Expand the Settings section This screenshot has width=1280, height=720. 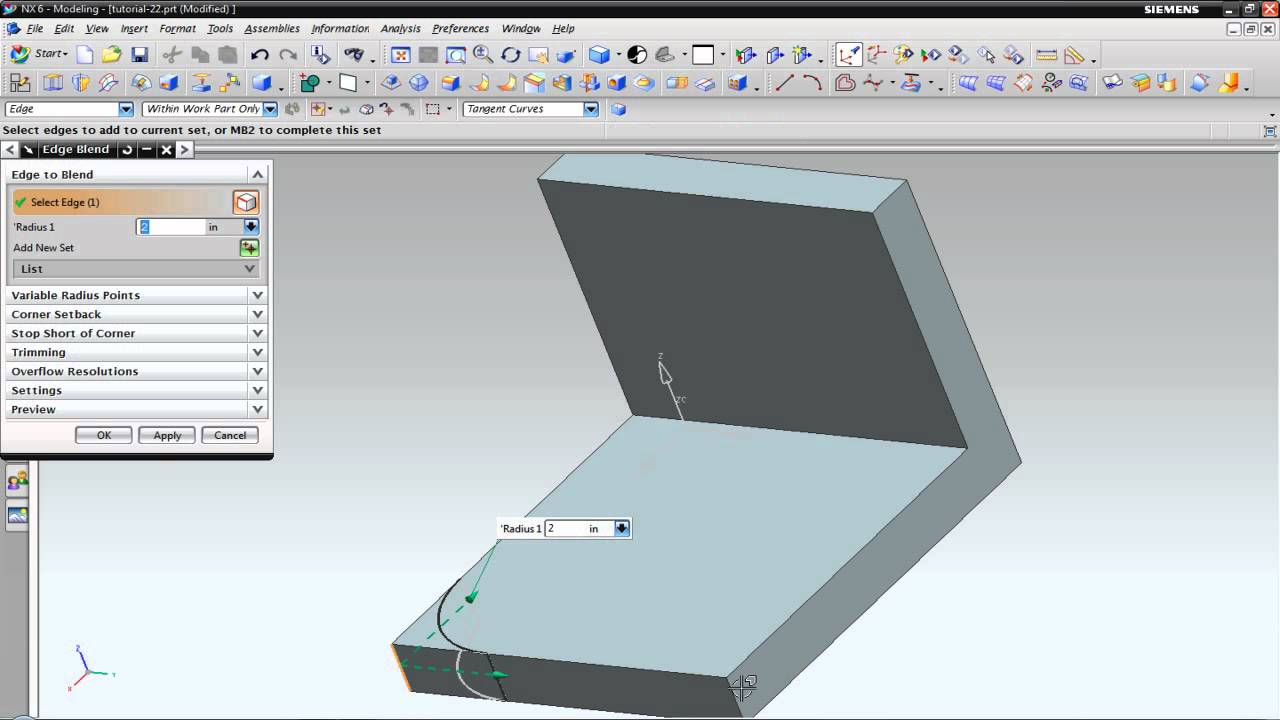tap(137, 390)
